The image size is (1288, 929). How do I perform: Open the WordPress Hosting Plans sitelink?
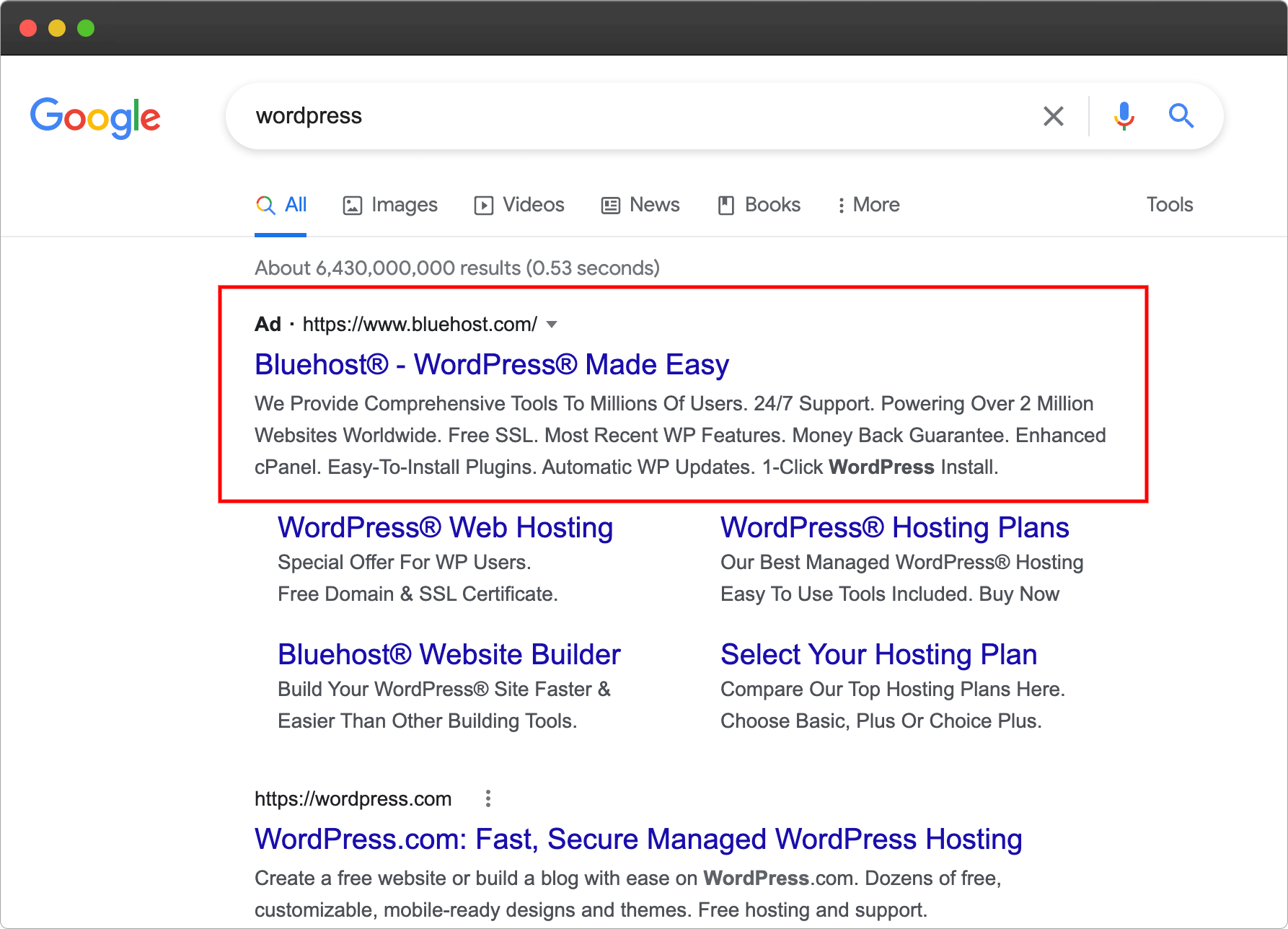(895, 528)
